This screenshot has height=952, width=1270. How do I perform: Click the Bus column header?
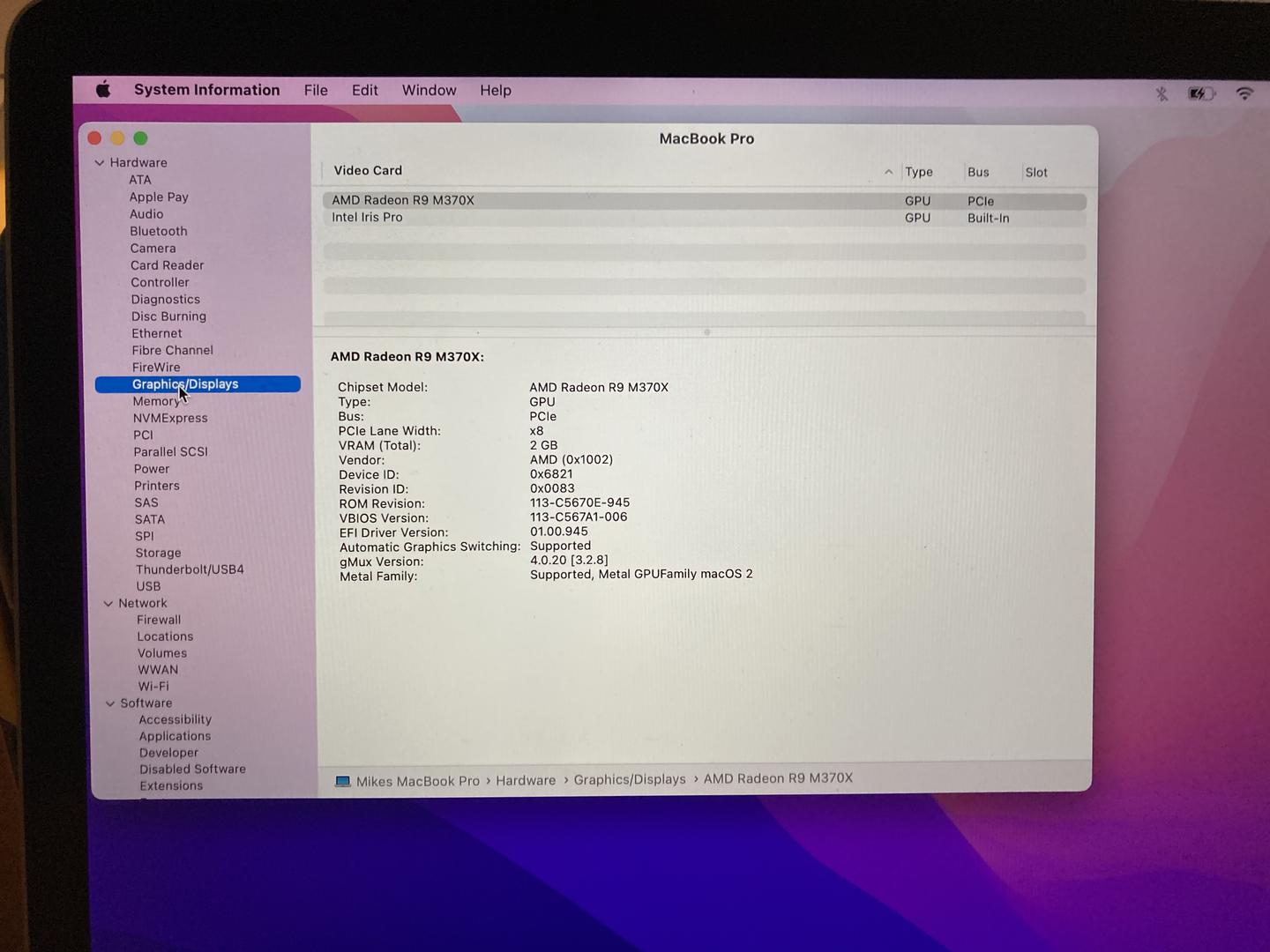click(x=978, y=173)
